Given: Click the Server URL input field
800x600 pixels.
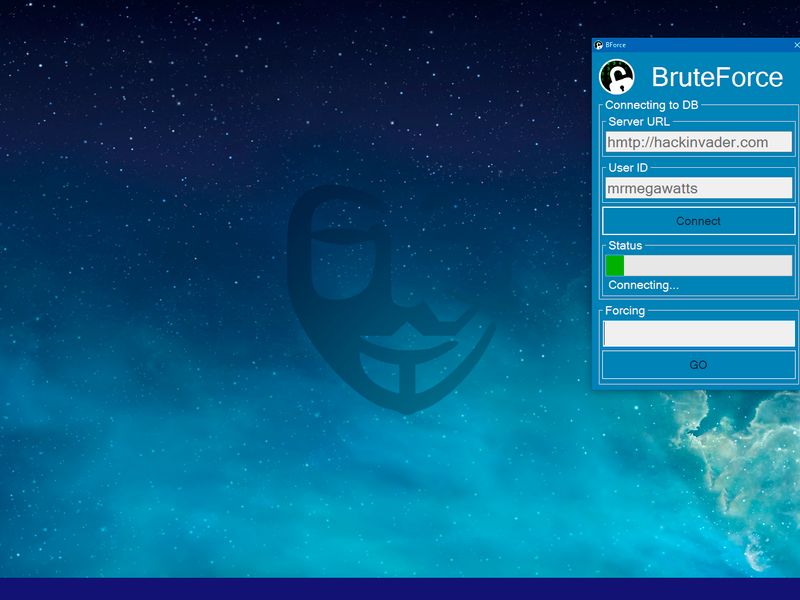Looking at the screenshot, I should 698,142.
